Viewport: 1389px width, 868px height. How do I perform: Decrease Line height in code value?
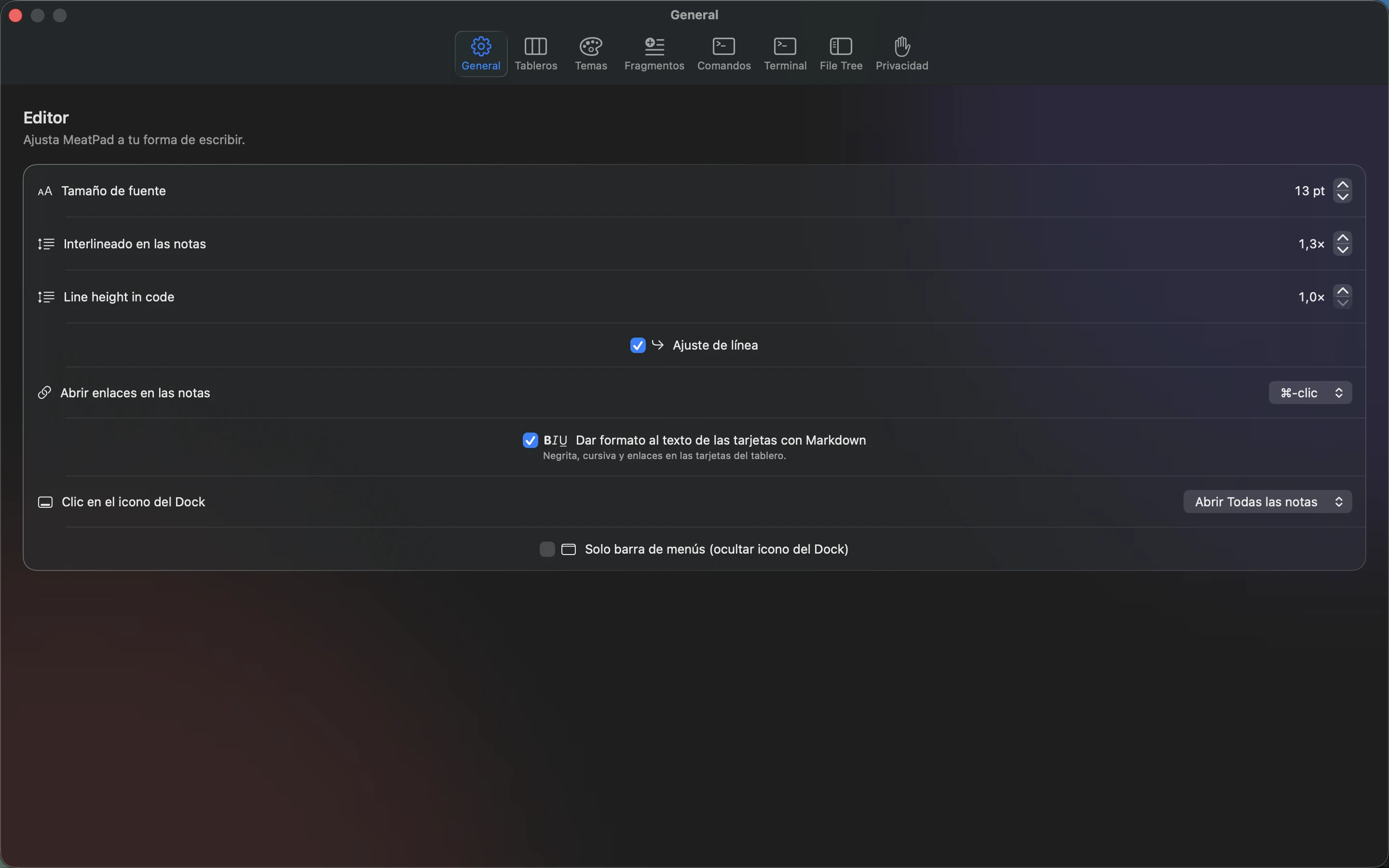point(1343,303)
